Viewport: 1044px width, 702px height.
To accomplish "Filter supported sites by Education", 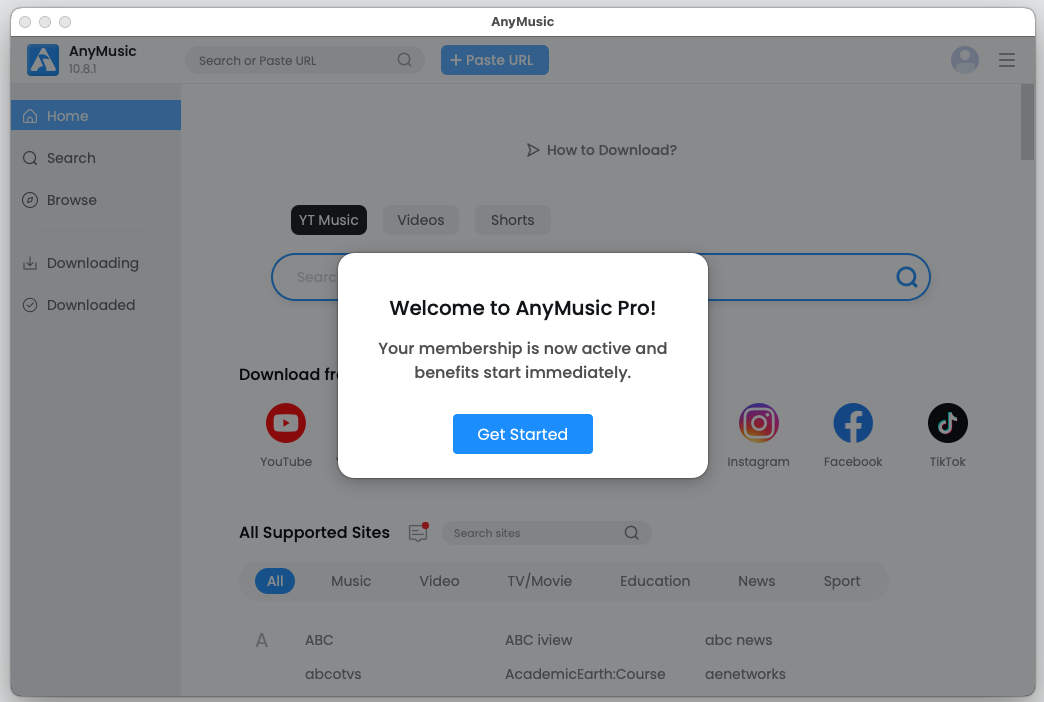I will tap(655, 581).
